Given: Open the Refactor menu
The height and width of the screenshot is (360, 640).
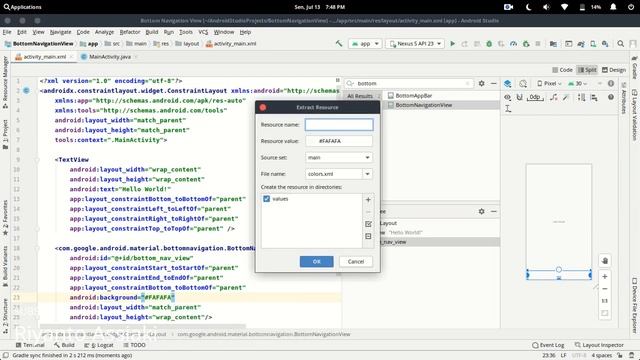Looking at the screenshot, I should tap(130, 32).
